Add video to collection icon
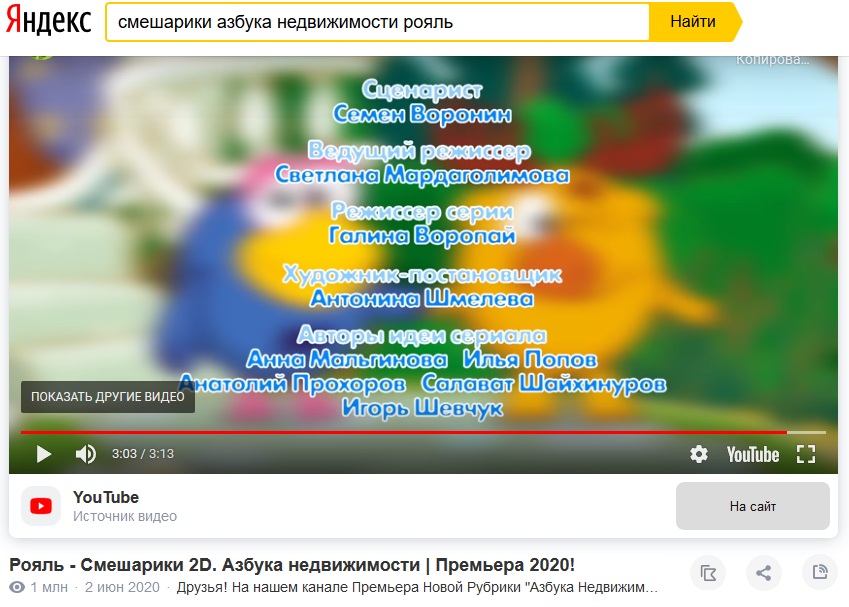849x607 pixels. click(708, 572)
